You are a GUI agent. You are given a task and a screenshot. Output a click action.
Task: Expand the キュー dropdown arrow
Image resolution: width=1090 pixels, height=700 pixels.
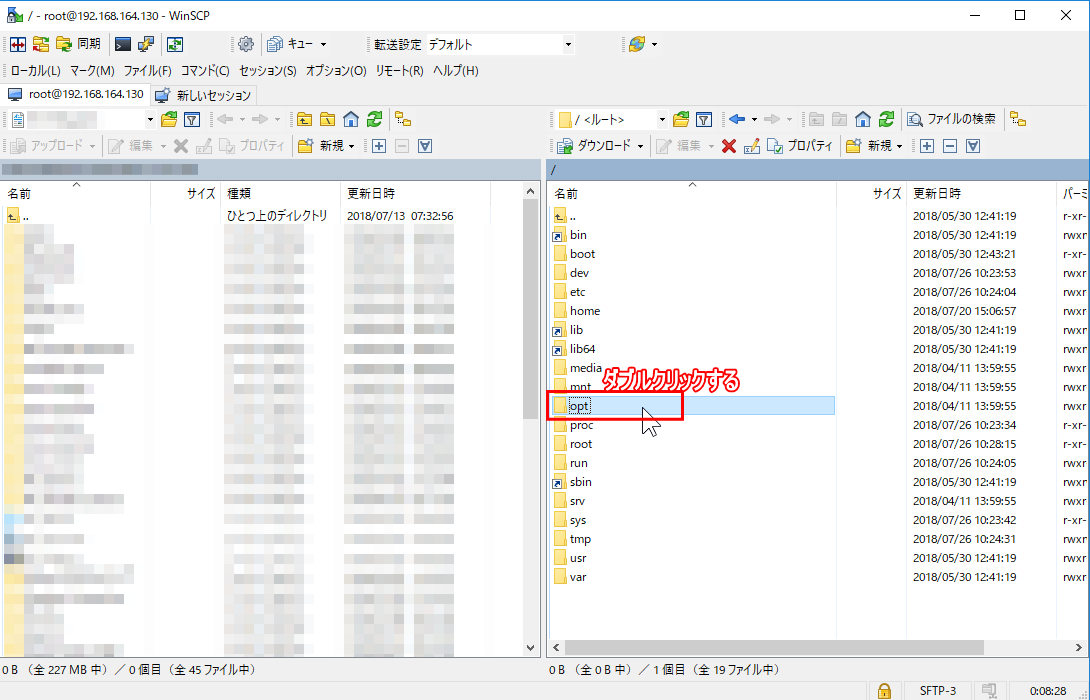point(323,44)
